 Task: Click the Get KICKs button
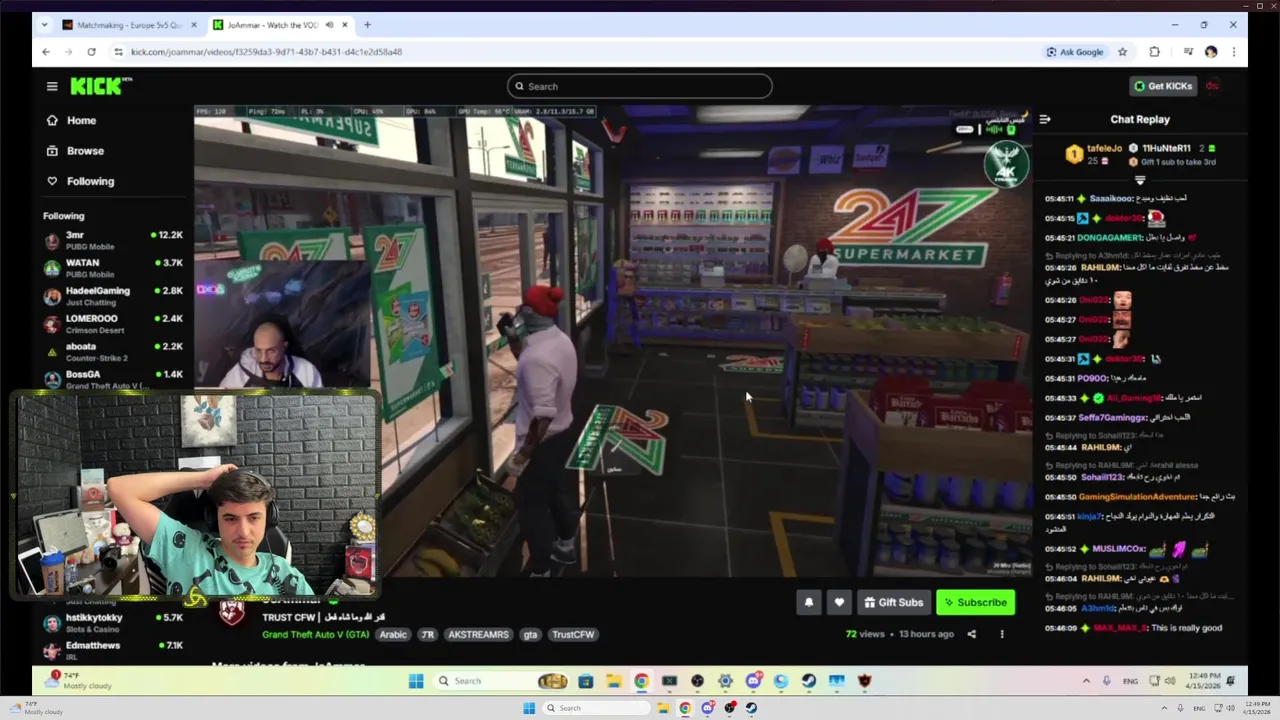coord(1163,86)
